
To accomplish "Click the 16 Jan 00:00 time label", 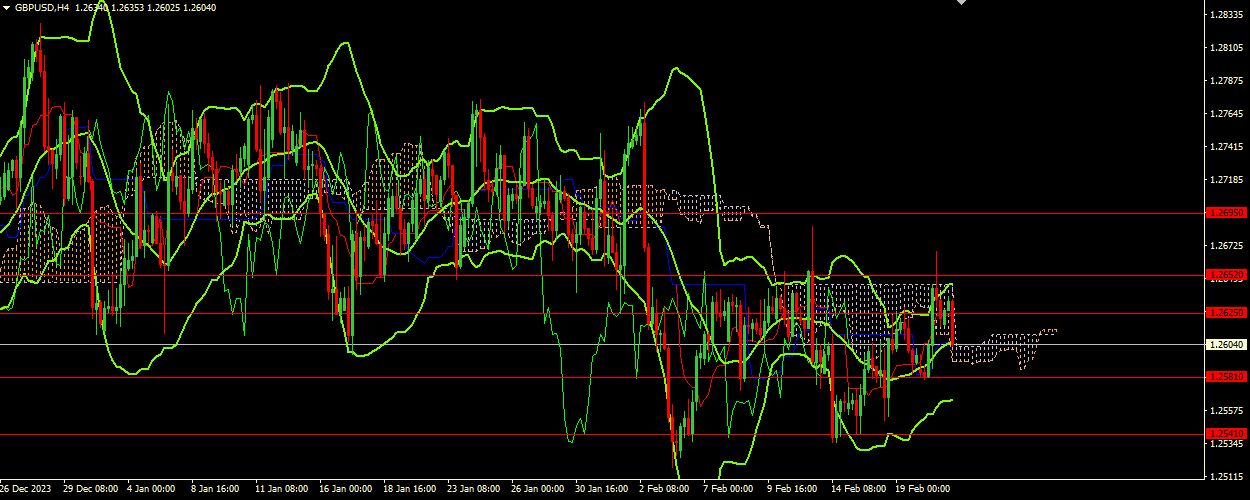I will (x=345, y=489).
